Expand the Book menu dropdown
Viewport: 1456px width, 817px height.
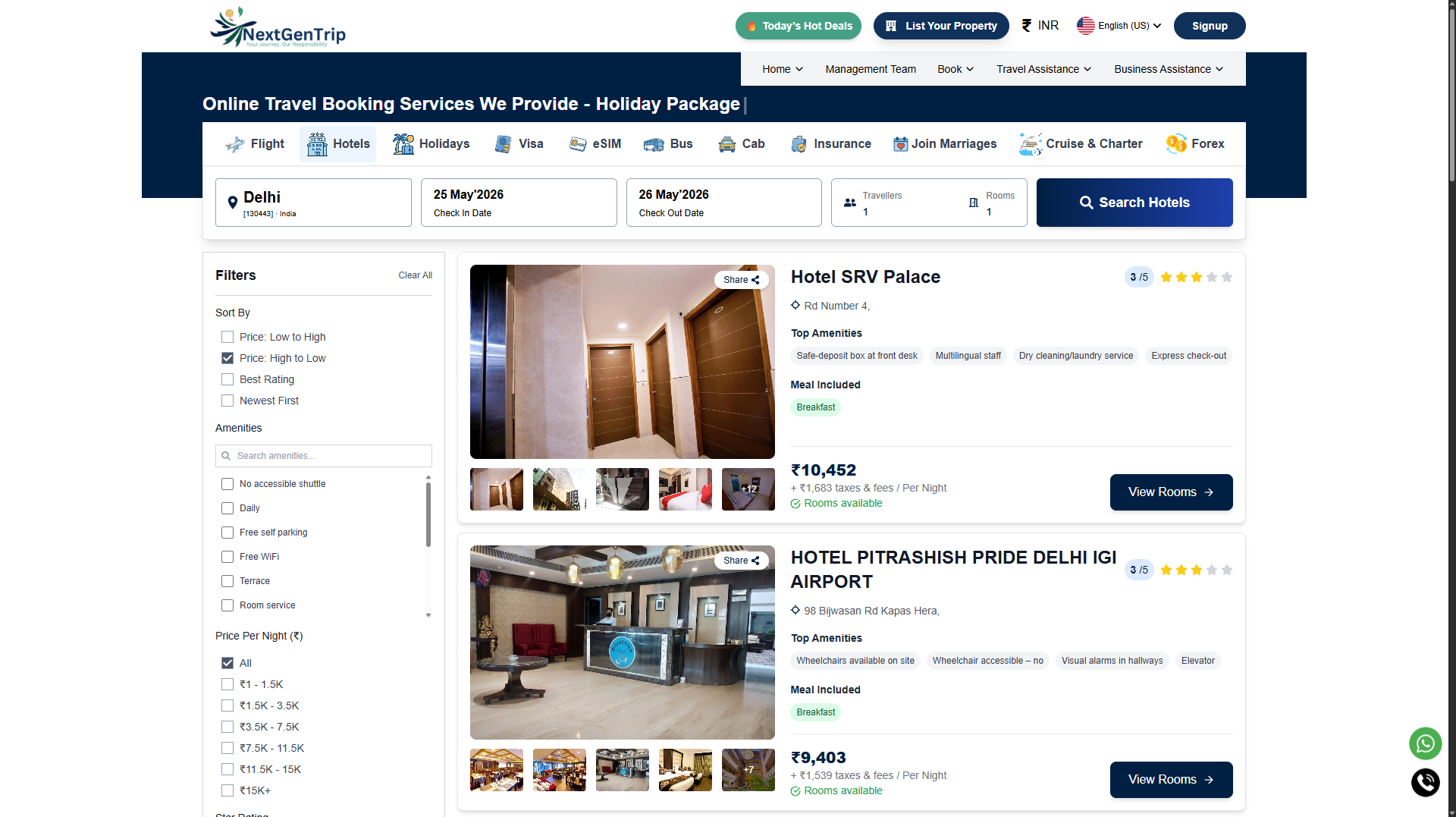(955, 69)
